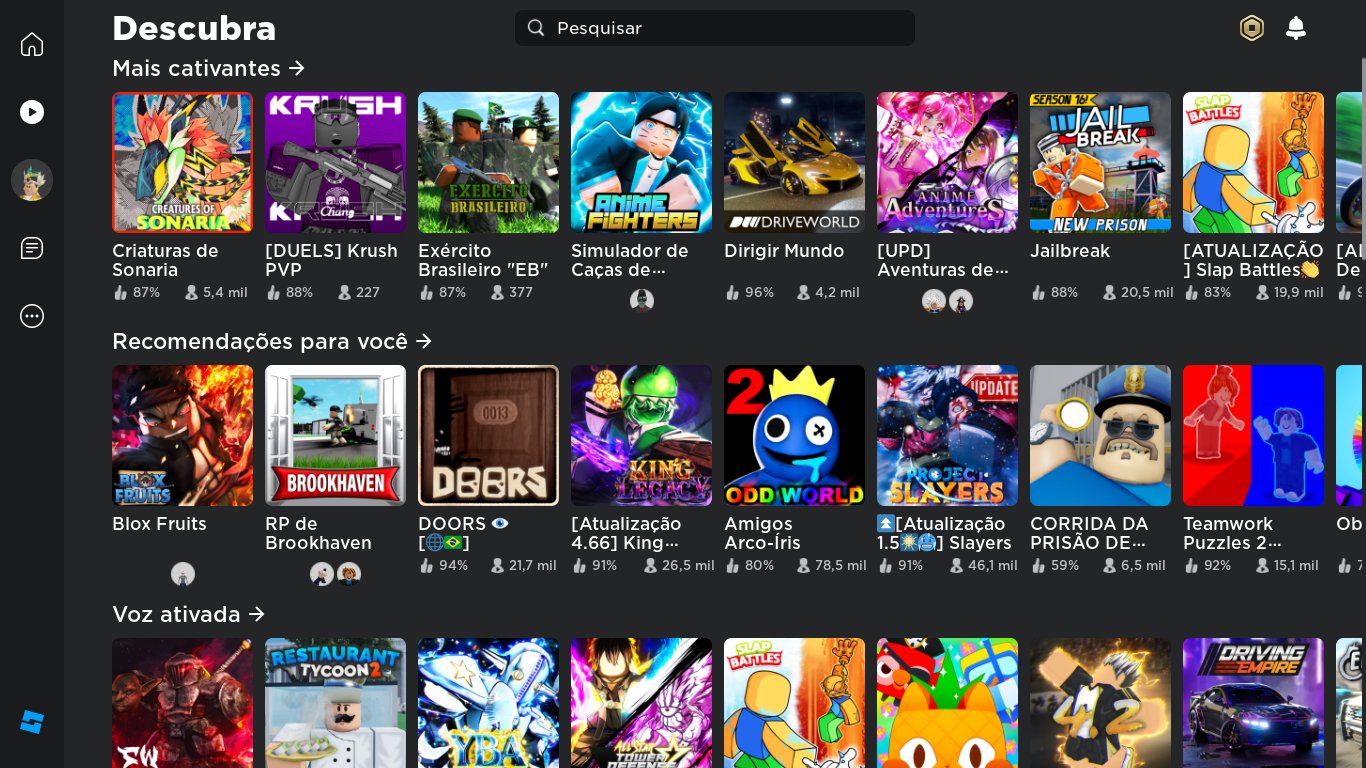Open the Brookhaven game thumbnail
The width and height of the screenshot is (1366, 768).
tap(335, 436)
